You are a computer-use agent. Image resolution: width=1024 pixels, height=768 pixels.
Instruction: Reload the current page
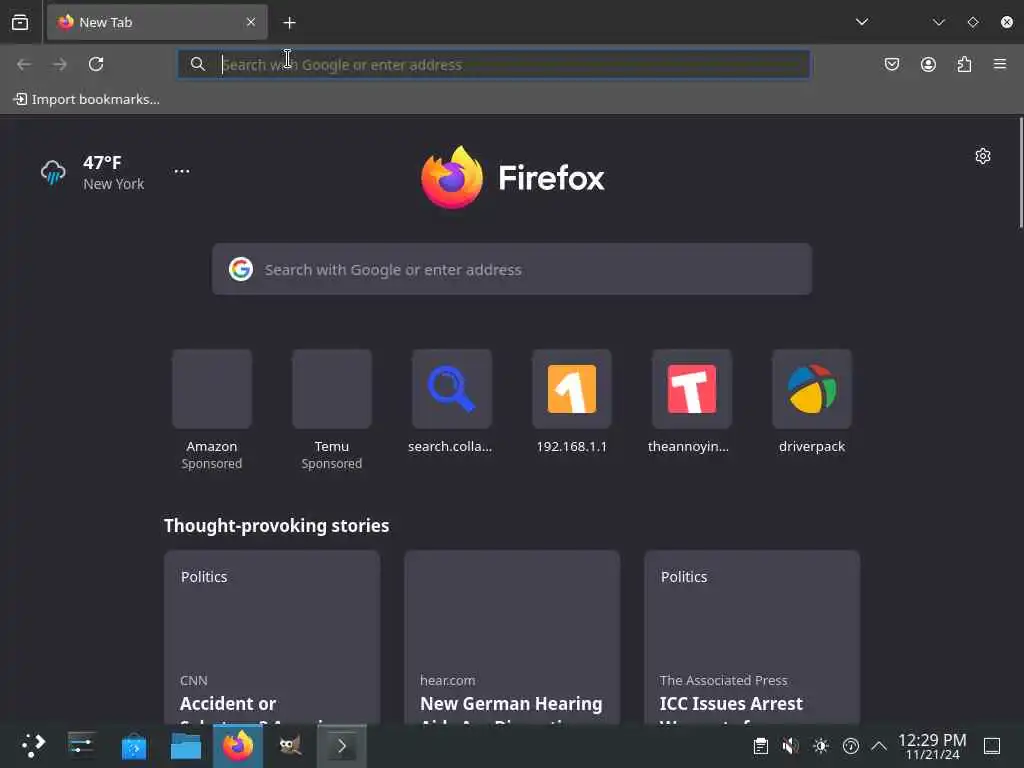(96, 64)
